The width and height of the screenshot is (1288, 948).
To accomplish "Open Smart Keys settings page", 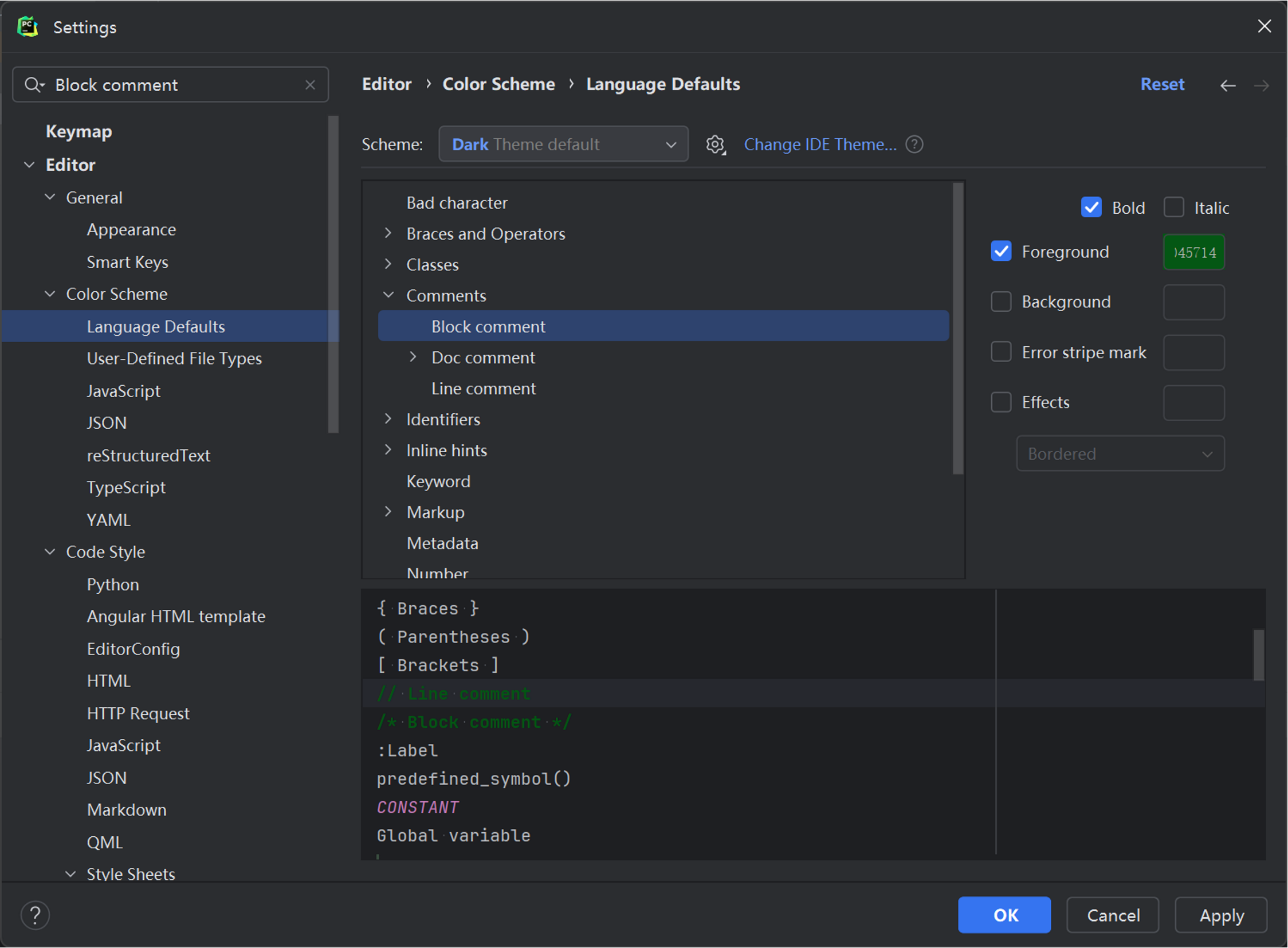I will pos(127,263).
